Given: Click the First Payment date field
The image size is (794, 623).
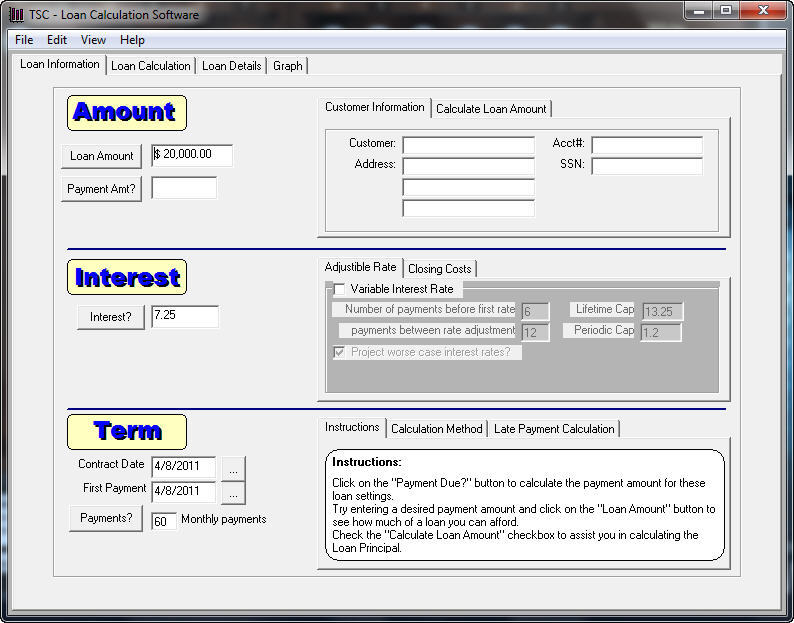Looking at the screenshot, I should click(184, 491).
